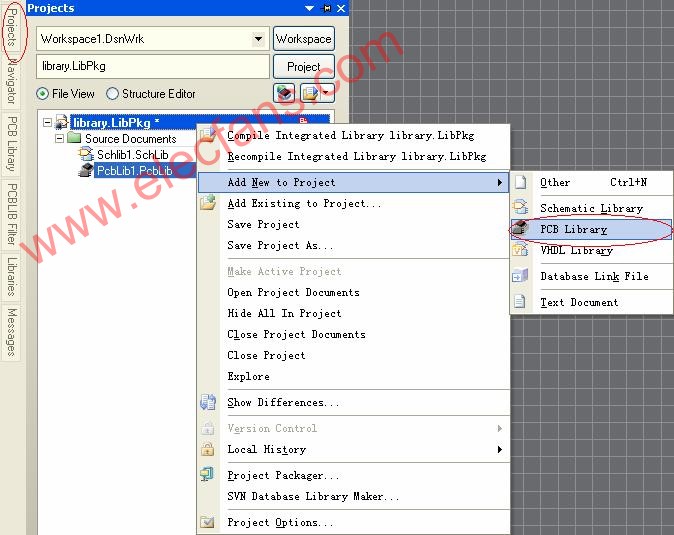Choose SVN Database Library Maker
Image resolution: width=674 pixels, height=535 pixels.
(x=353, y=496)
